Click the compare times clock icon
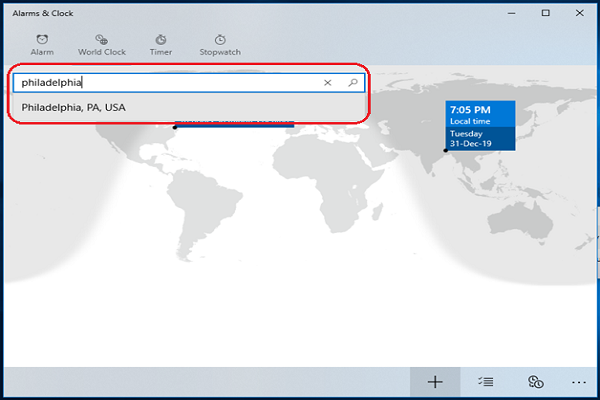The width and height of the screenshot is (600, 400). point(536,382)
